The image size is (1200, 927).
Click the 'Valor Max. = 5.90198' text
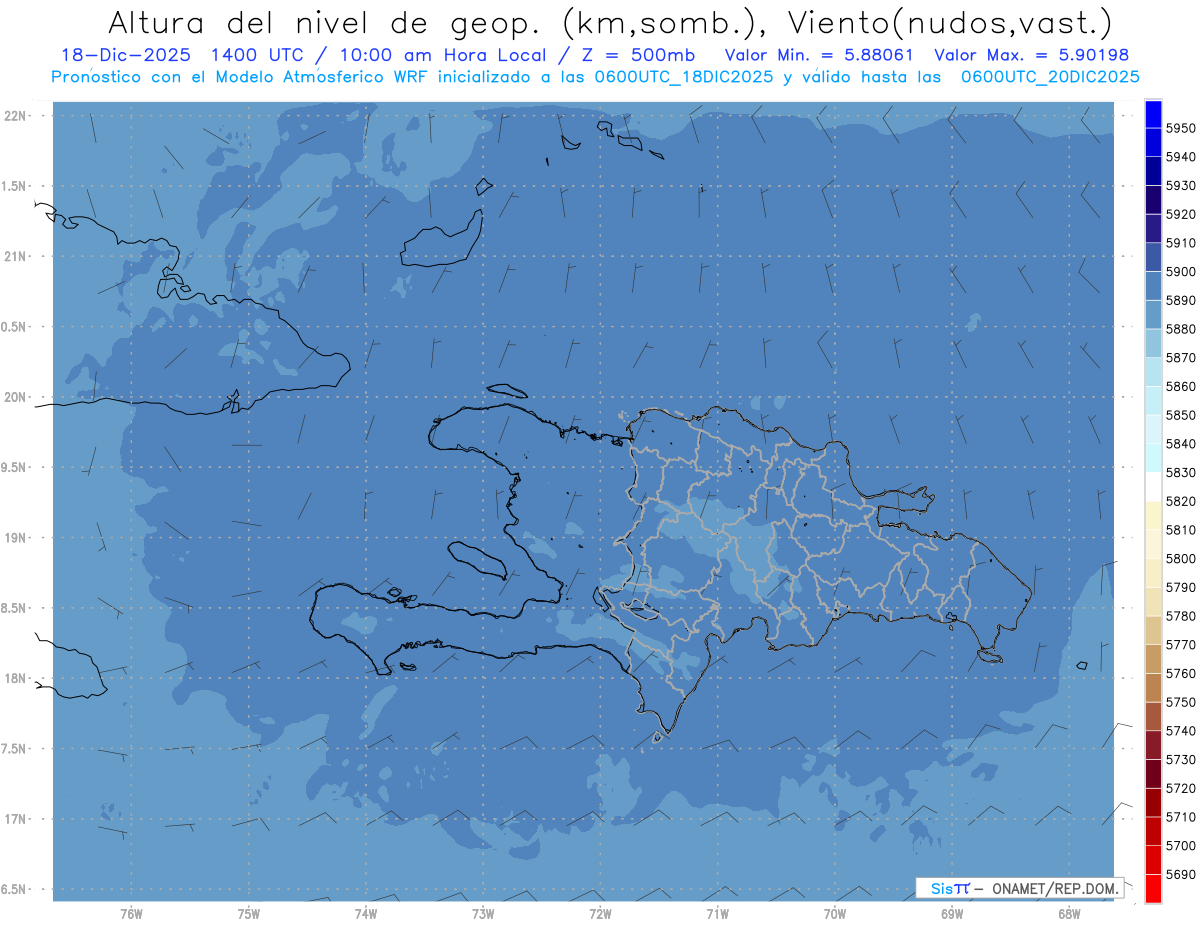coord(1031,55)
